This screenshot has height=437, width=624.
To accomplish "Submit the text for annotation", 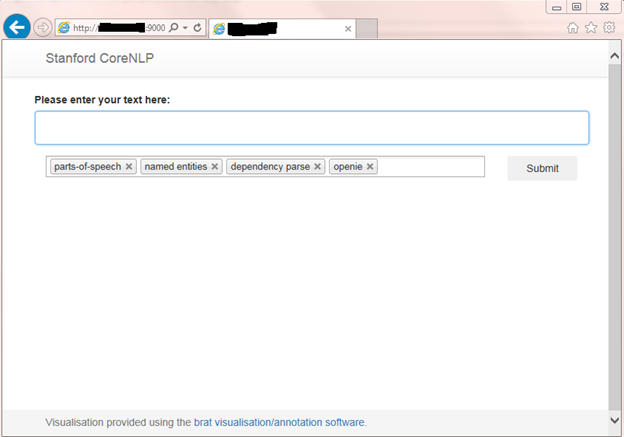I will pos(542,168).
